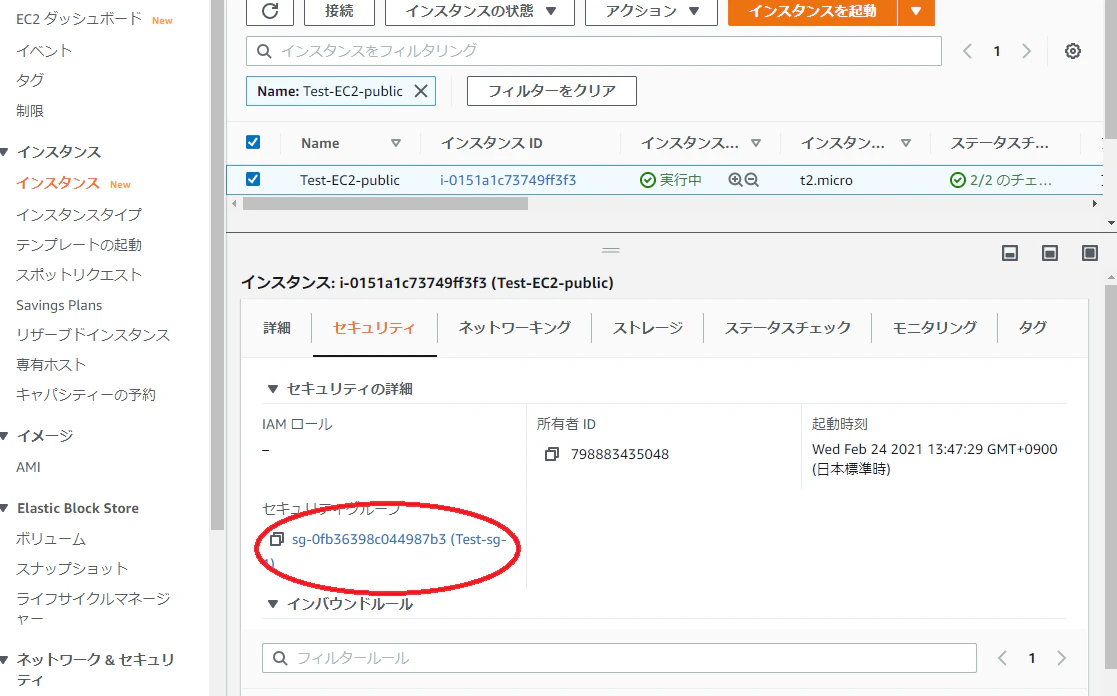The width and height of the screenshot is (1117, 696).
Task: Click the フィルターをクリア button
Action: 551,91
